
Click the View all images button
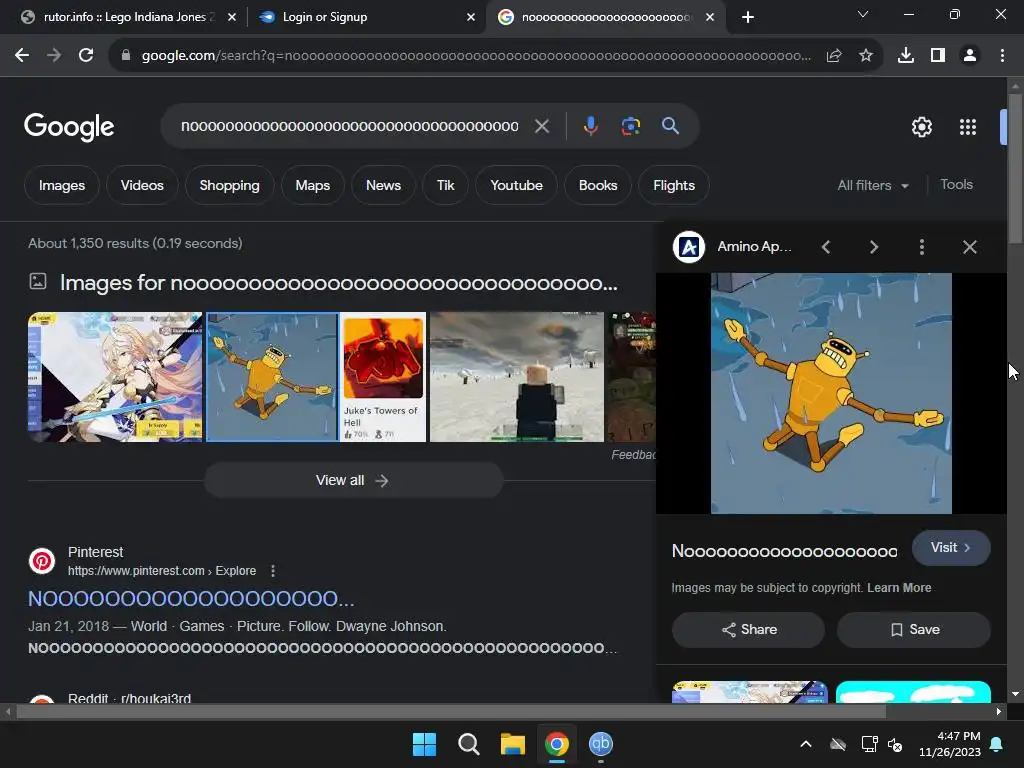[353, 481]
